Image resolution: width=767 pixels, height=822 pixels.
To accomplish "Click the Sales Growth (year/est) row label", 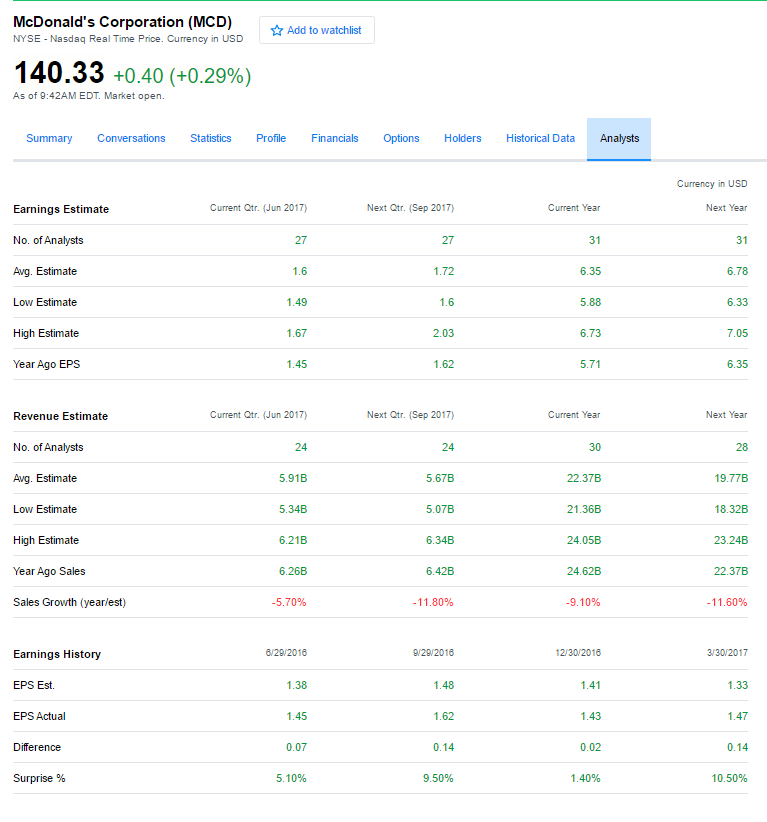I will tap(70, 602).
